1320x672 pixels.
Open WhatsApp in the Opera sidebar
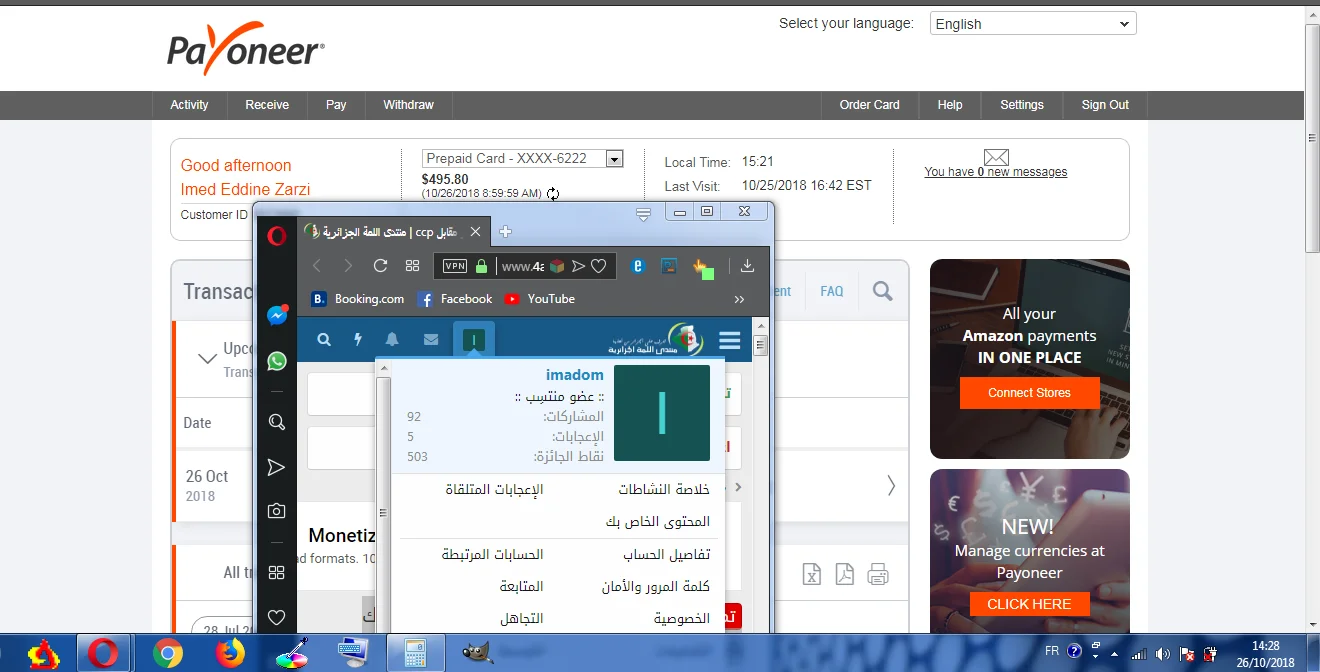coord(277,361)
